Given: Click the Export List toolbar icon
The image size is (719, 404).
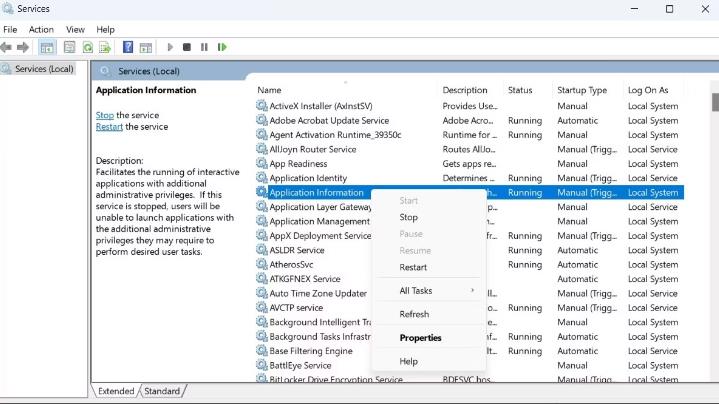Looking at the screenshot, I should pos(105,47).
